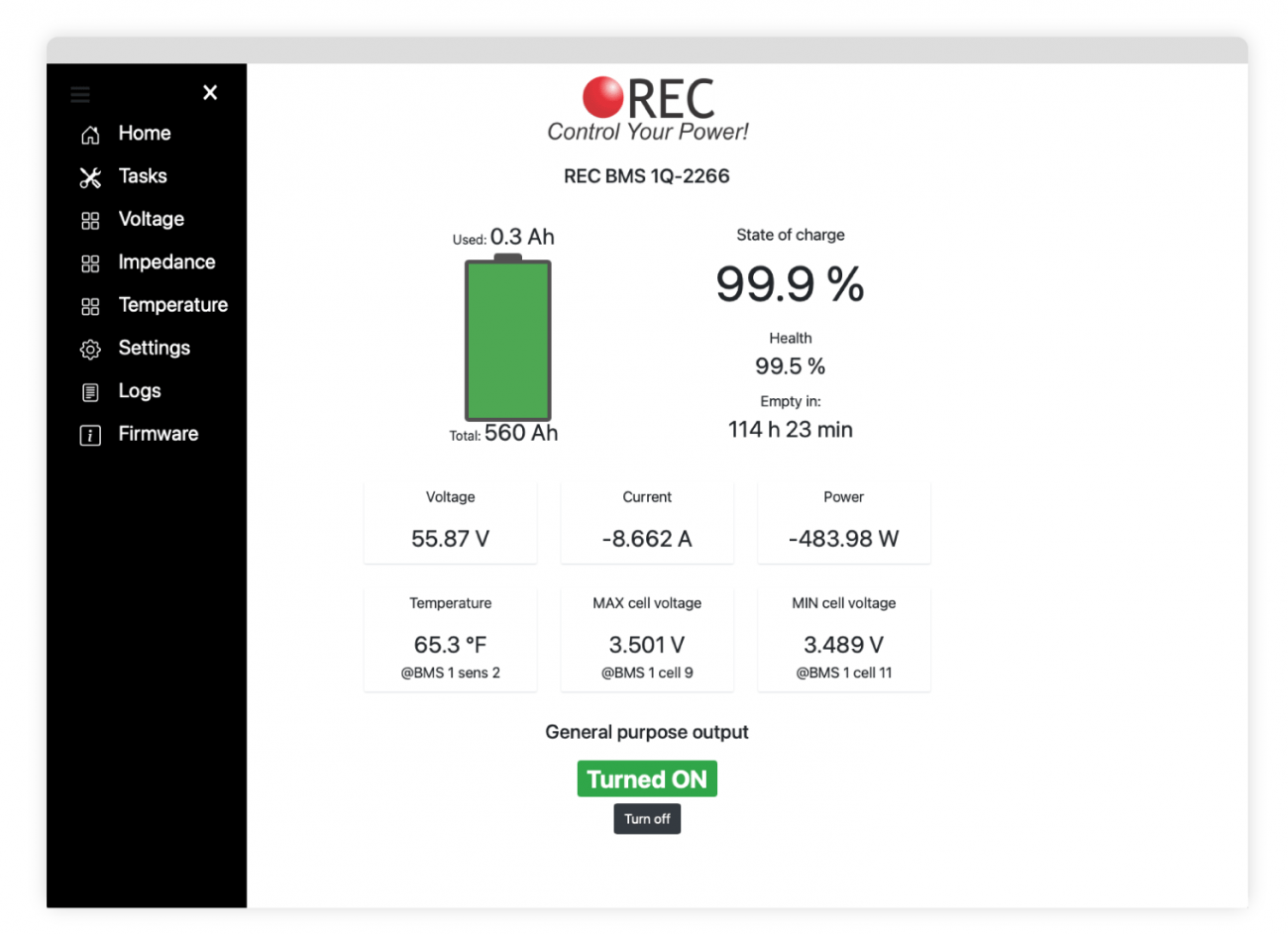Click the green Turned ON status badge

[647, 779]
